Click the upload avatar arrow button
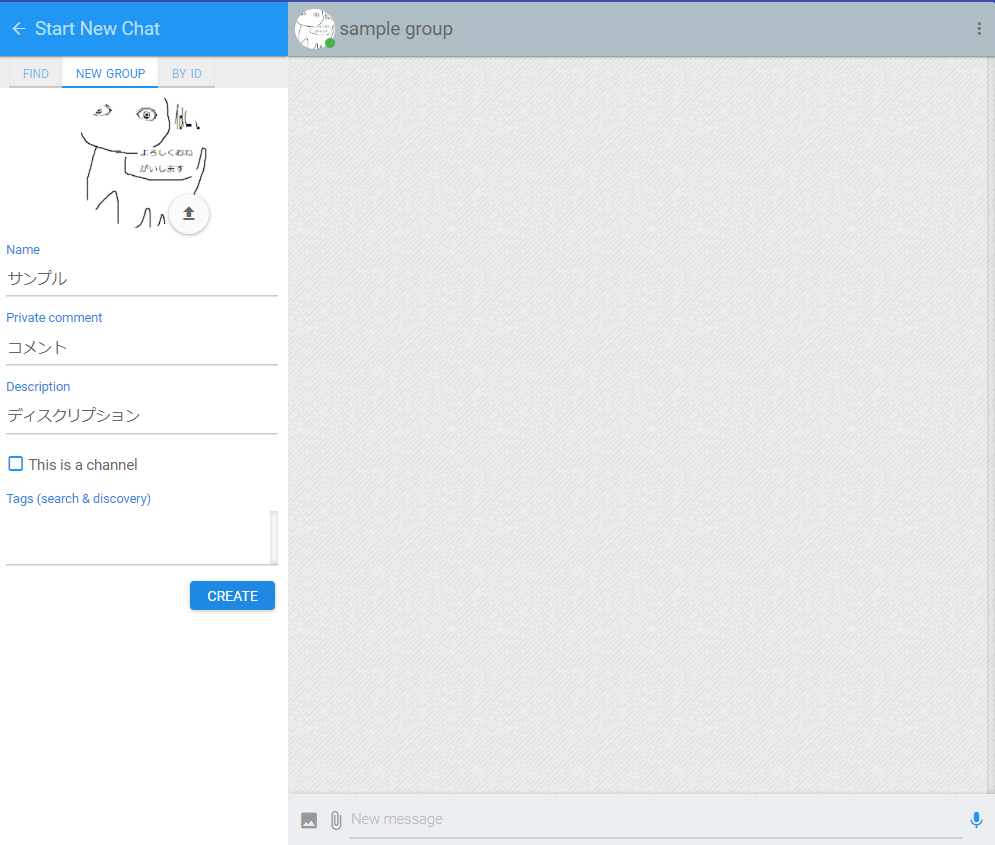 coord(189,214)
